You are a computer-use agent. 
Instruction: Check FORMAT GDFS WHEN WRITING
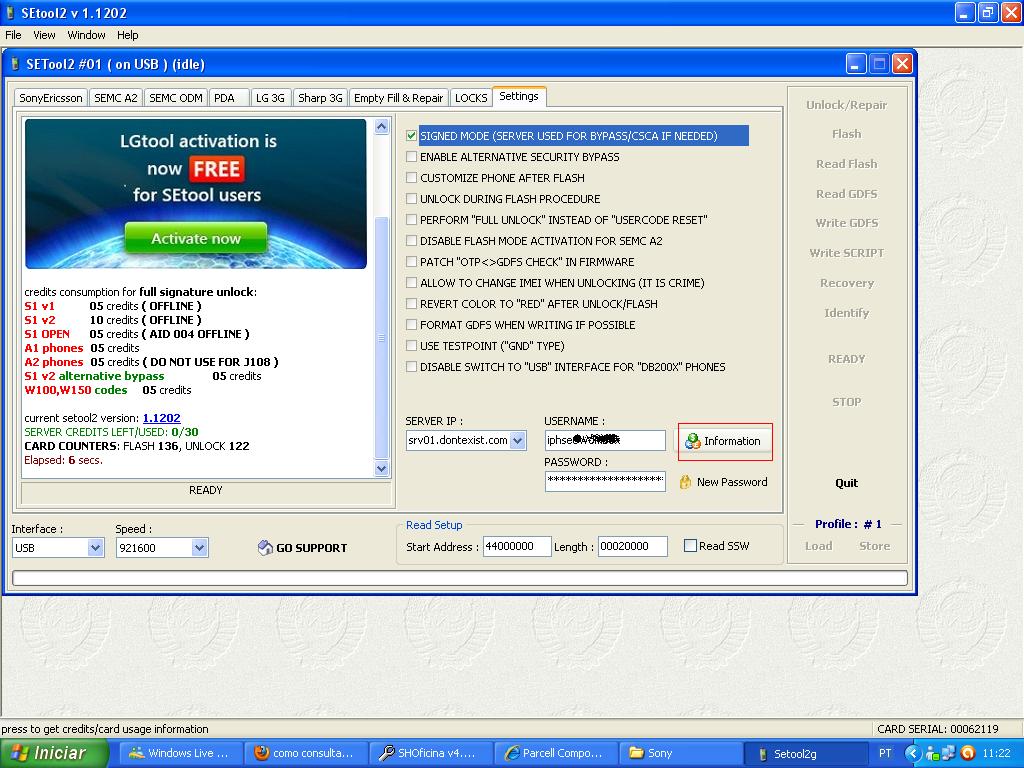tap(411, 325)
